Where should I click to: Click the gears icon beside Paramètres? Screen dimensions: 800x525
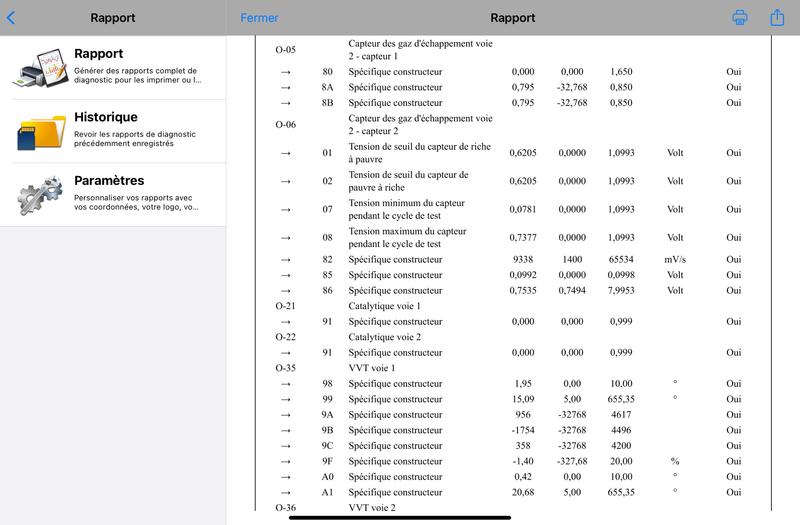point(40,194)
